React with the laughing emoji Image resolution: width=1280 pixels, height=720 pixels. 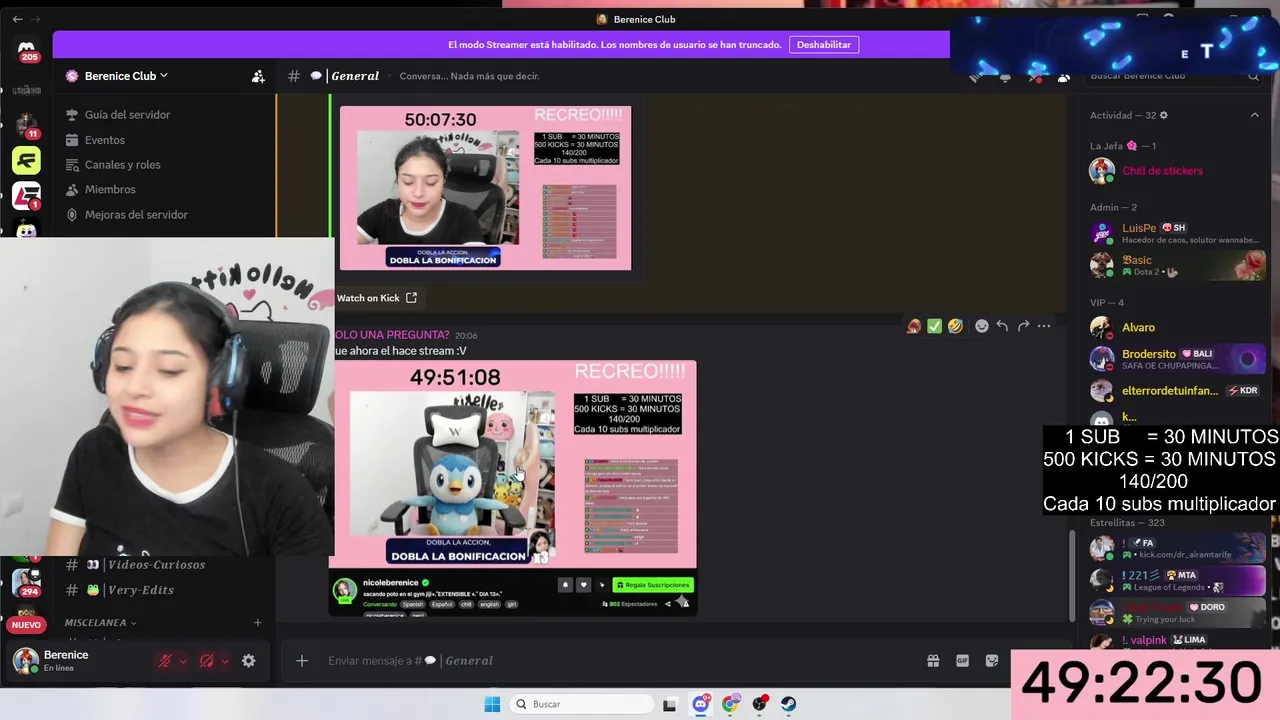[955, 326]
